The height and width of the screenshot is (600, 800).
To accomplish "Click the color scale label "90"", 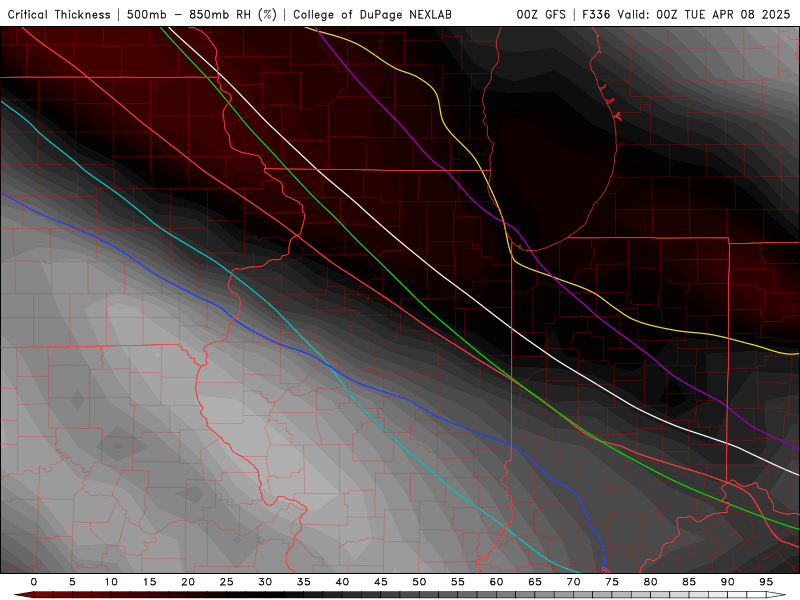I will click(x=728, y=582).
